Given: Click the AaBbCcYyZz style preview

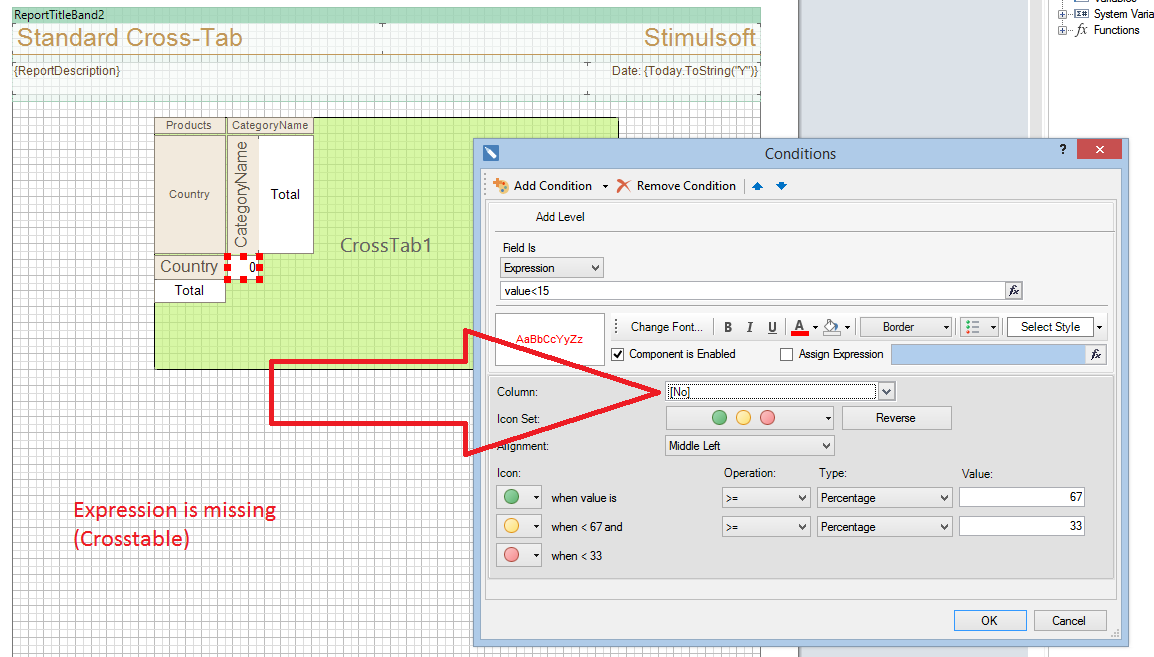Looking at the screenshot, I should pos(550,339).
